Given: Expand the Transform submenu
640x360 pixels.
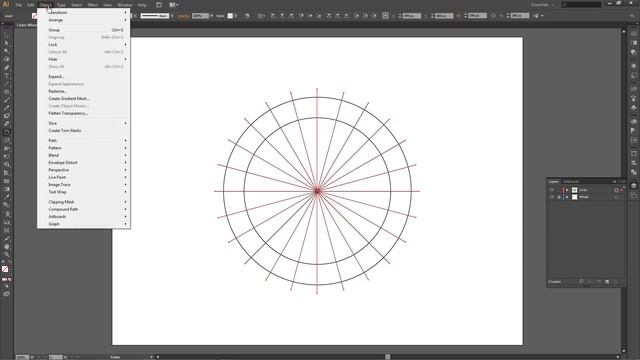Looking at the screenshot, I should [84, 13].
